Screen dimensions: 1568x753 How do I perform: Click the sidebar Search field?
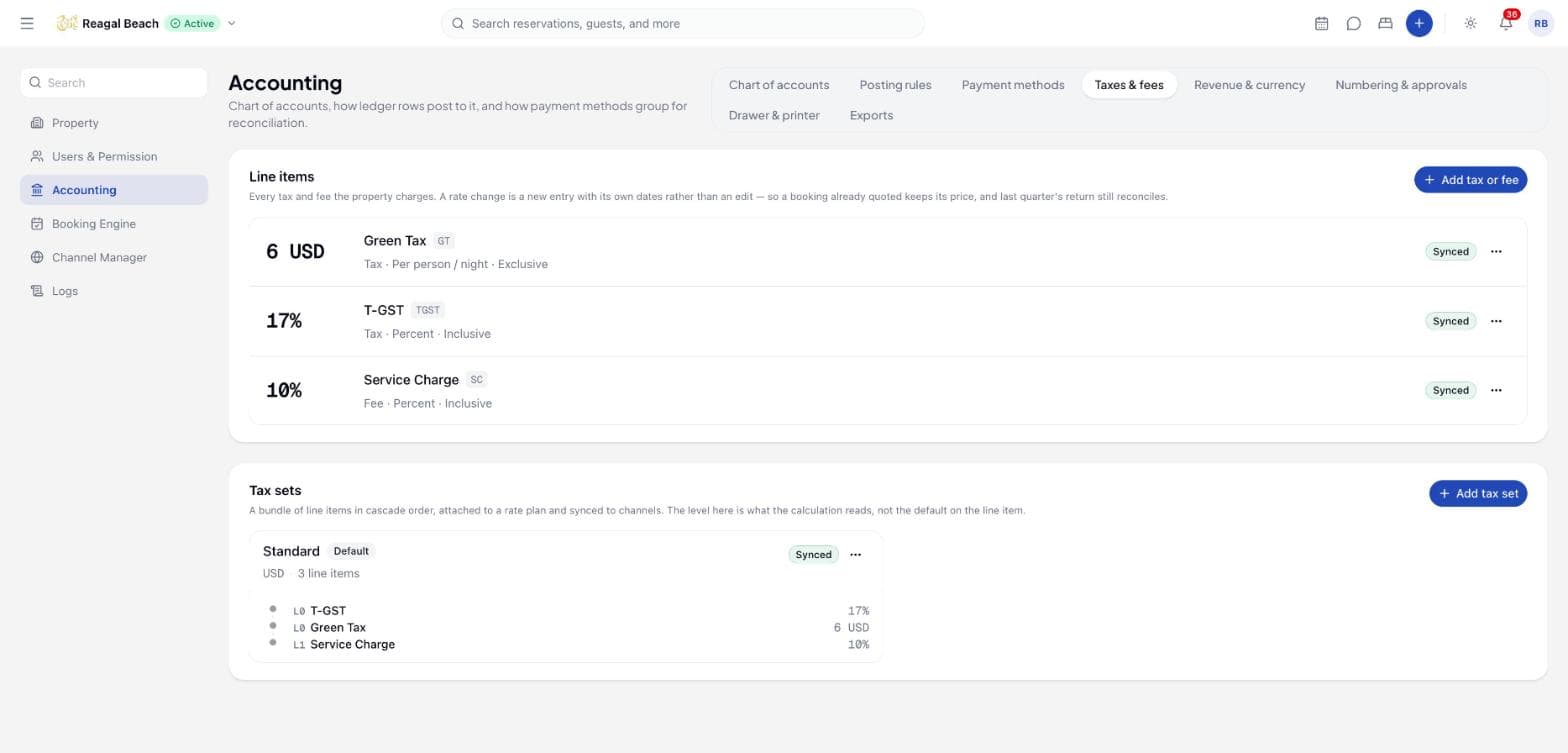[114, 83]
